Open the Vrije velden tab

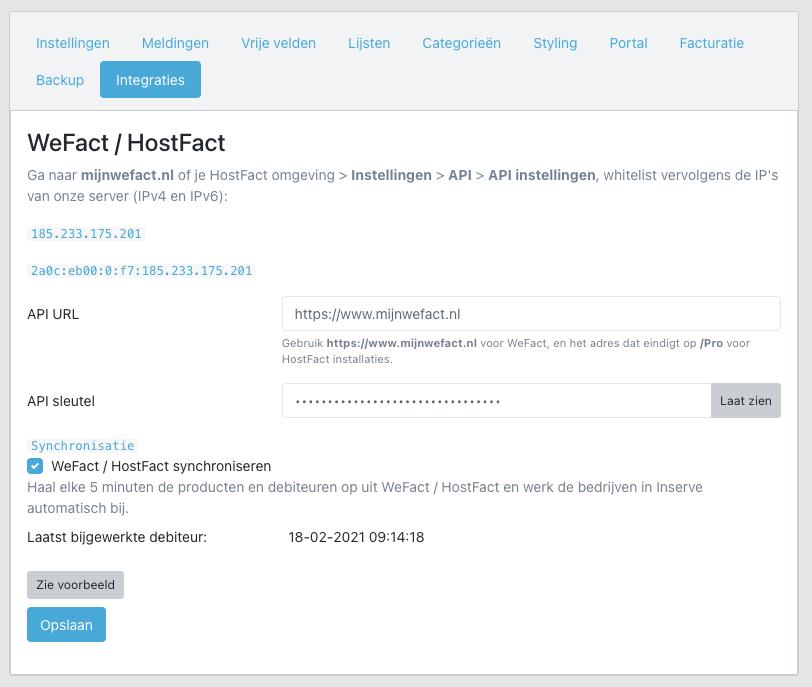pyautogui.click(x=278, y=43)
